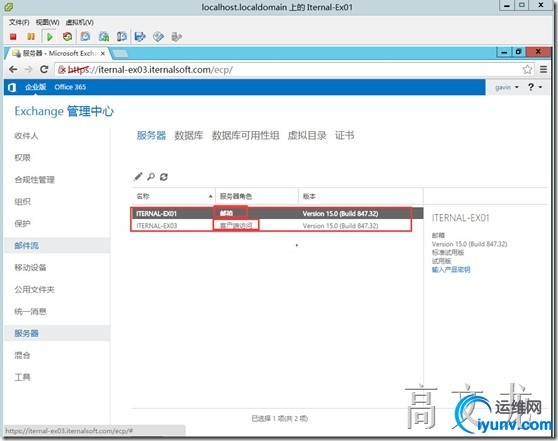Go back in the browser
This screenshot has width=558, height=441.
[x=13, y=69]
